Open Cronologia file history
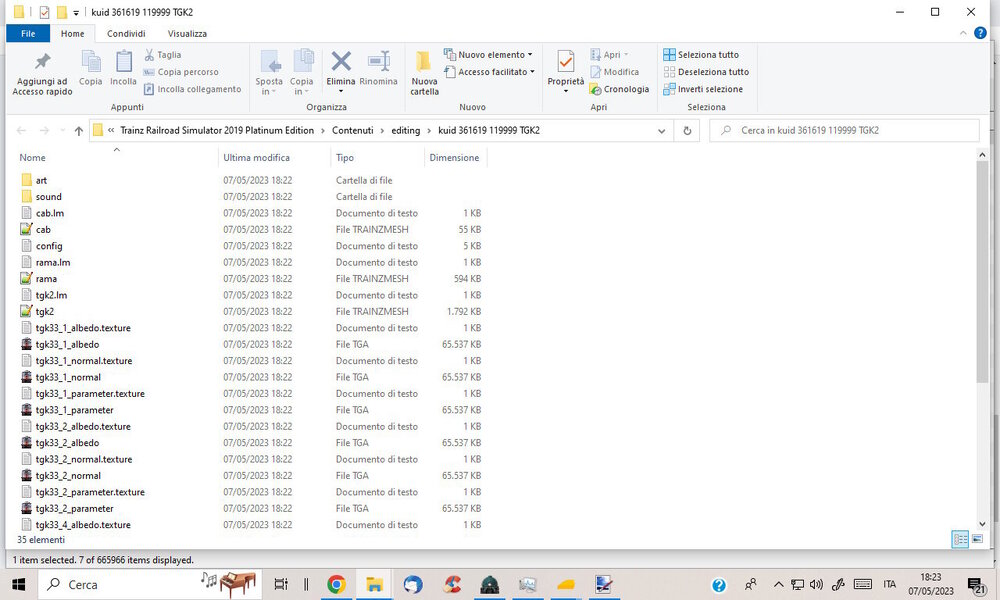This screenshot has height=600, width=1000. (619, 89)
